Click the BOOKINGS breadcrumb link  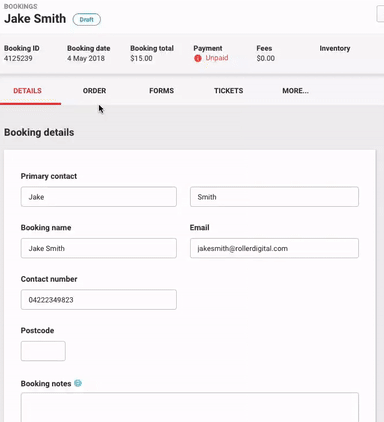21,6
